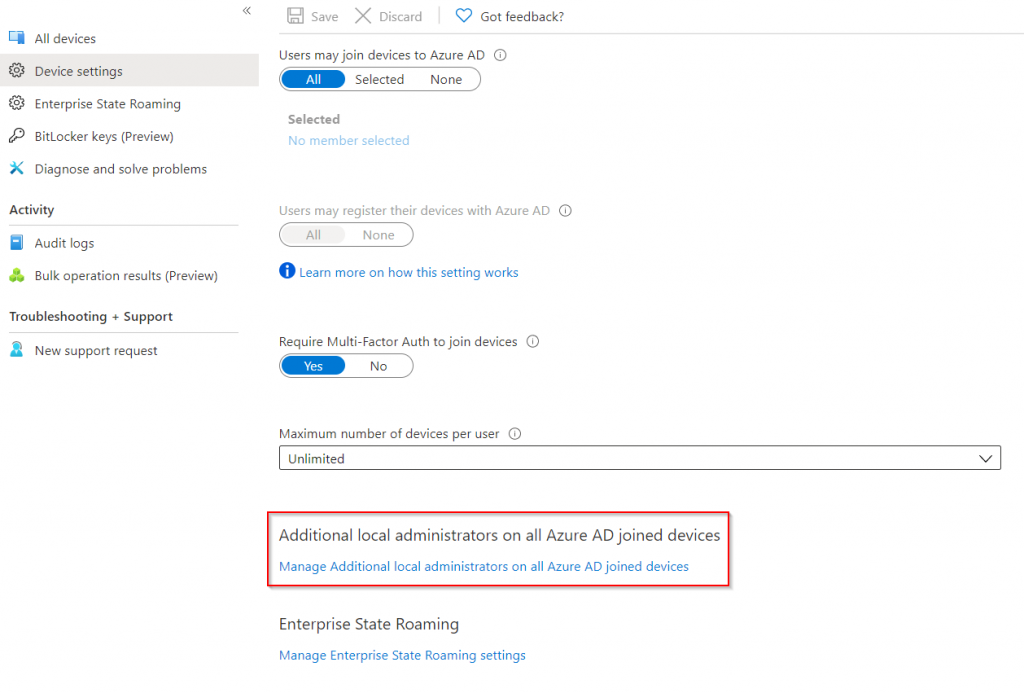Click the All devices monitor icon

[x=17, y=37]
